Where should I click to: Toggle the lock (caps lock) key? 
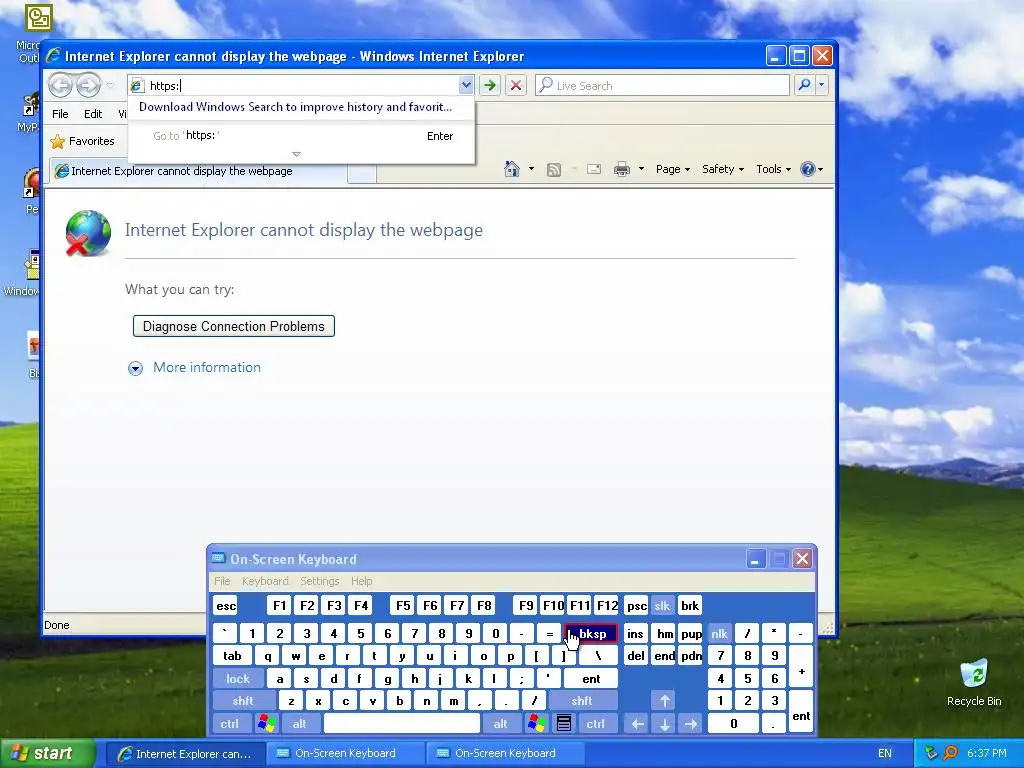click(x=238, y=679)
